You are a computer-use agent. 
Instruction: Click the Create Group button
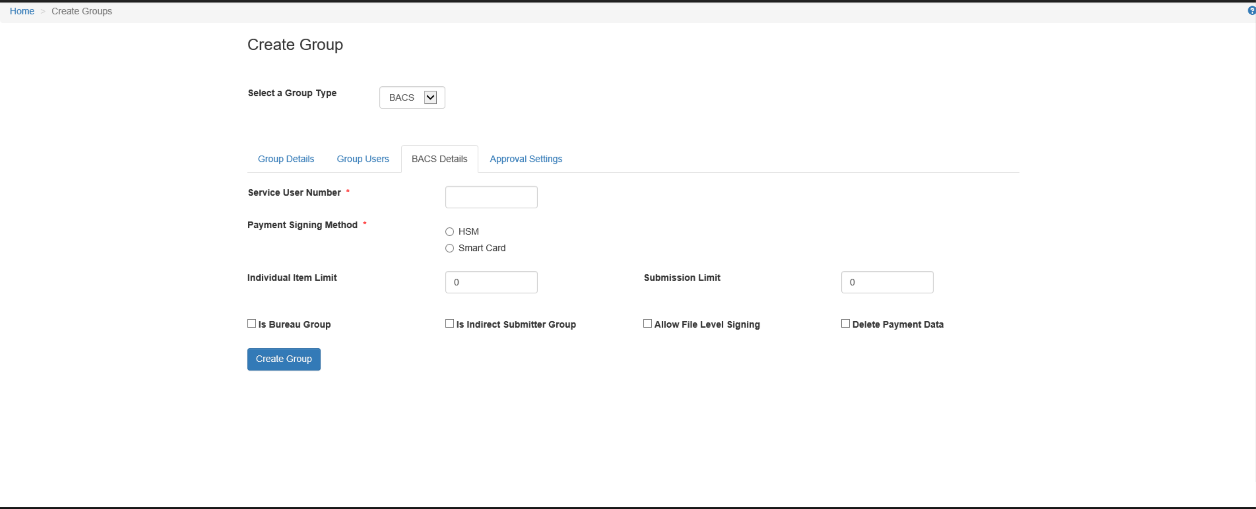pos(284,359)
